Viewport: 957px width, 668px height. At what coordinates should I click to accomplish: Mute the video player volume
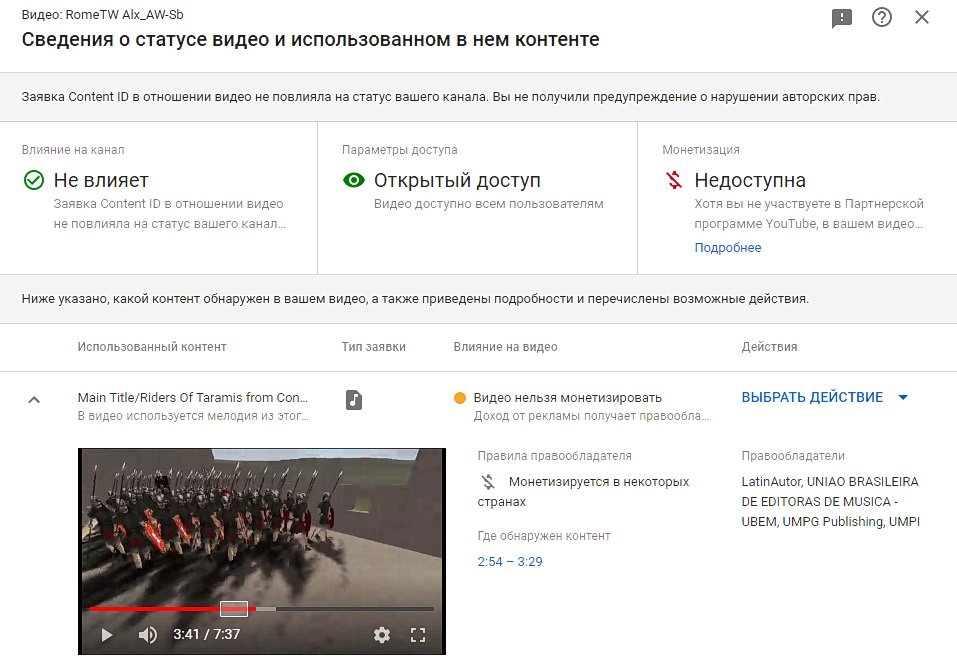(x=147, y=635)
